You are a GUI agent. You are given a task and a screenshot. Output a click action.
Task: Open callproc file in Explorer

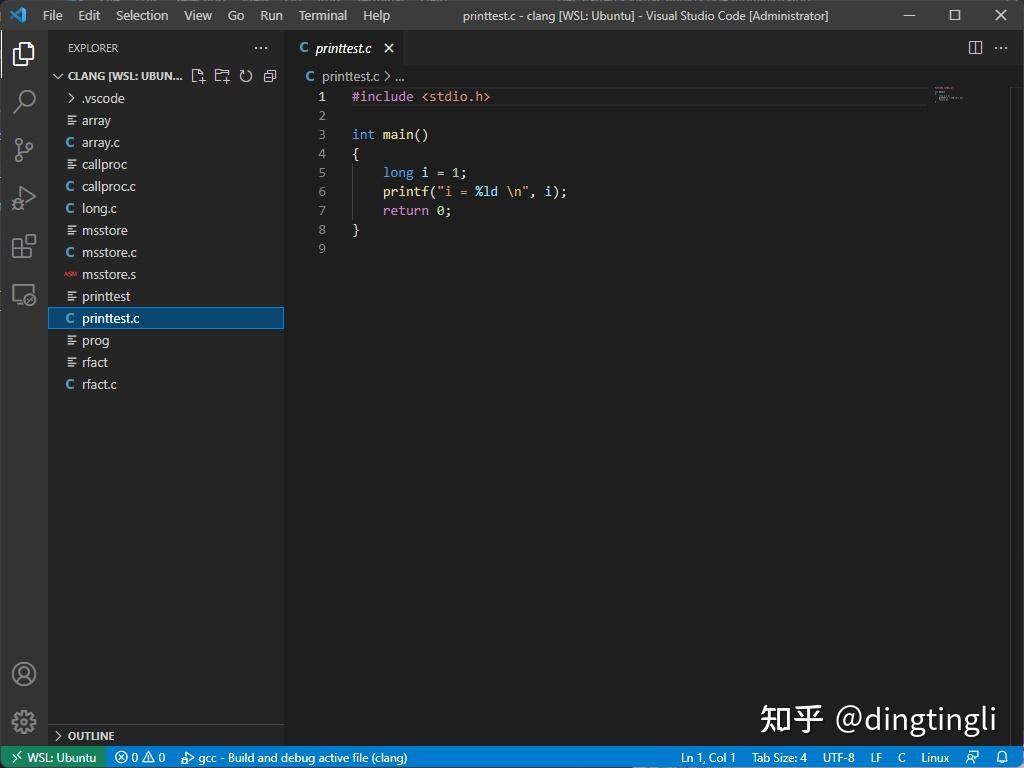coord(166,165)
